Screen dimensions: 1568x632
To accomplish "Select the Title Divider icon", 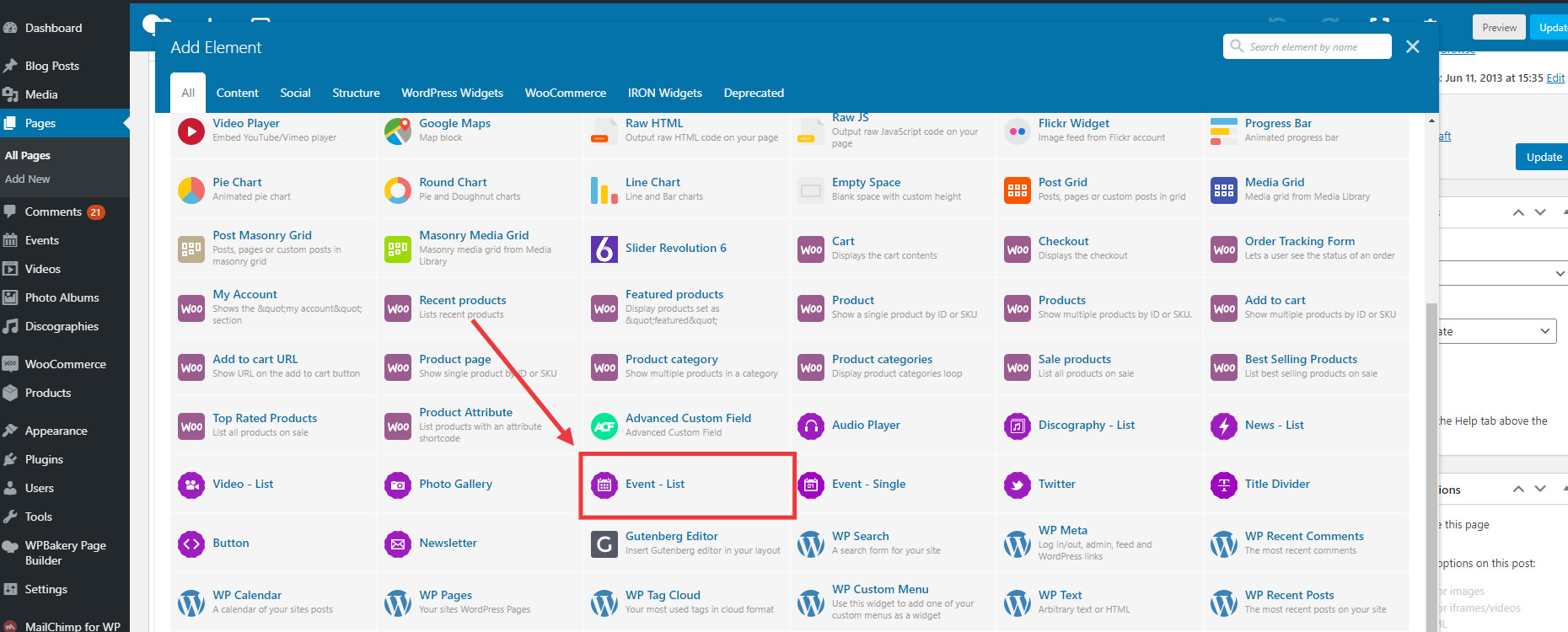I will coord(1224,485).
